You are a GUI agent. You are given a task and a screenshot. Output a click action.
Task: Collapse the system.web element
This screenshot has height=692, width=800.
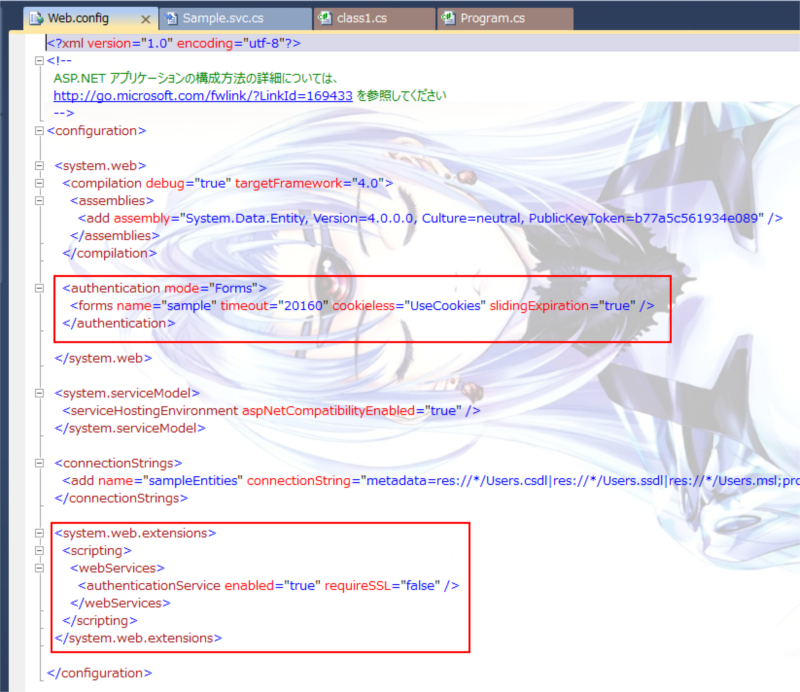(x=39, y=166)
